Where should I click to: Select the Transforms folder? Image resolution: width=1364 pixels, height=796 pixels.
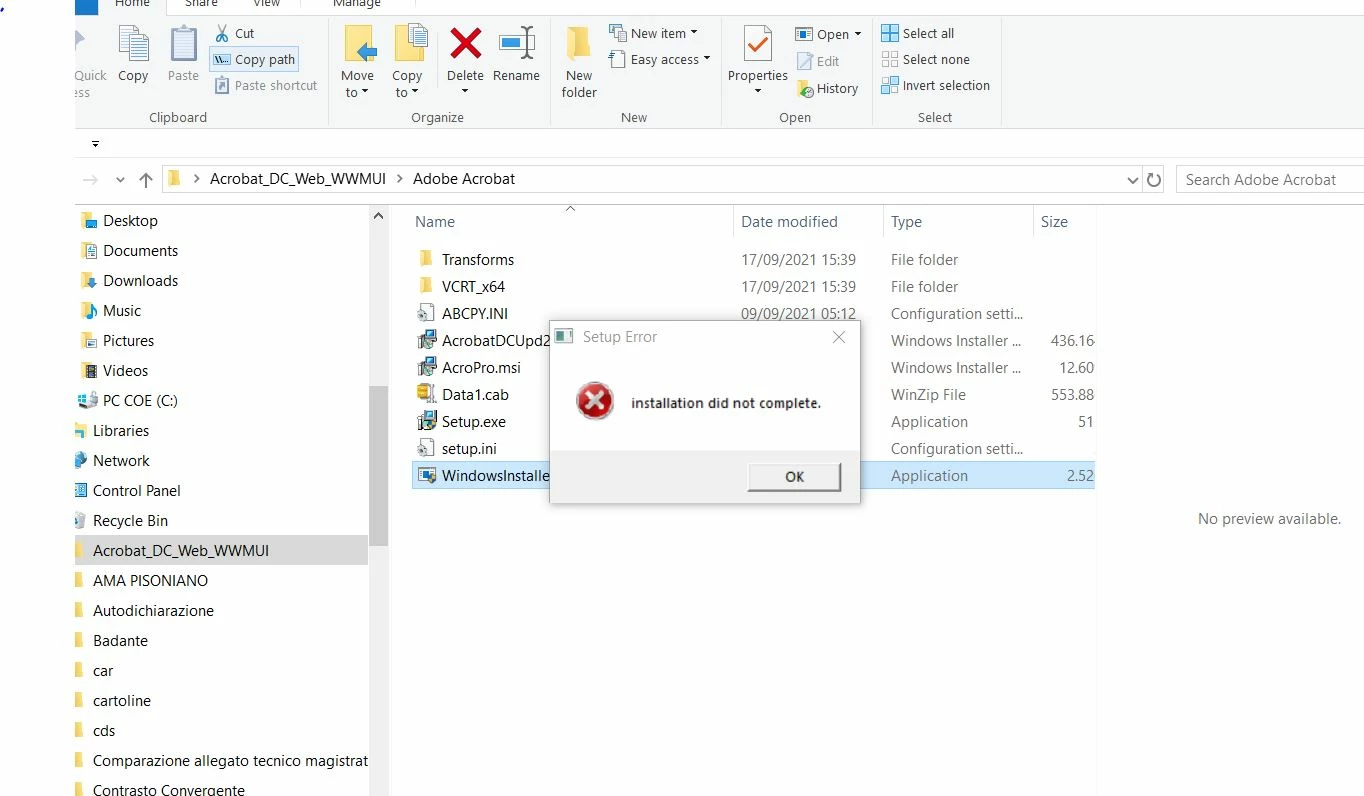(x=478, y=260)
